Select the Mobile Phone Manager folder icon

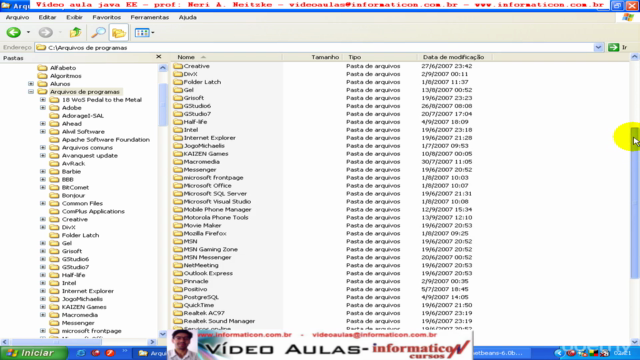coord(178,209)
